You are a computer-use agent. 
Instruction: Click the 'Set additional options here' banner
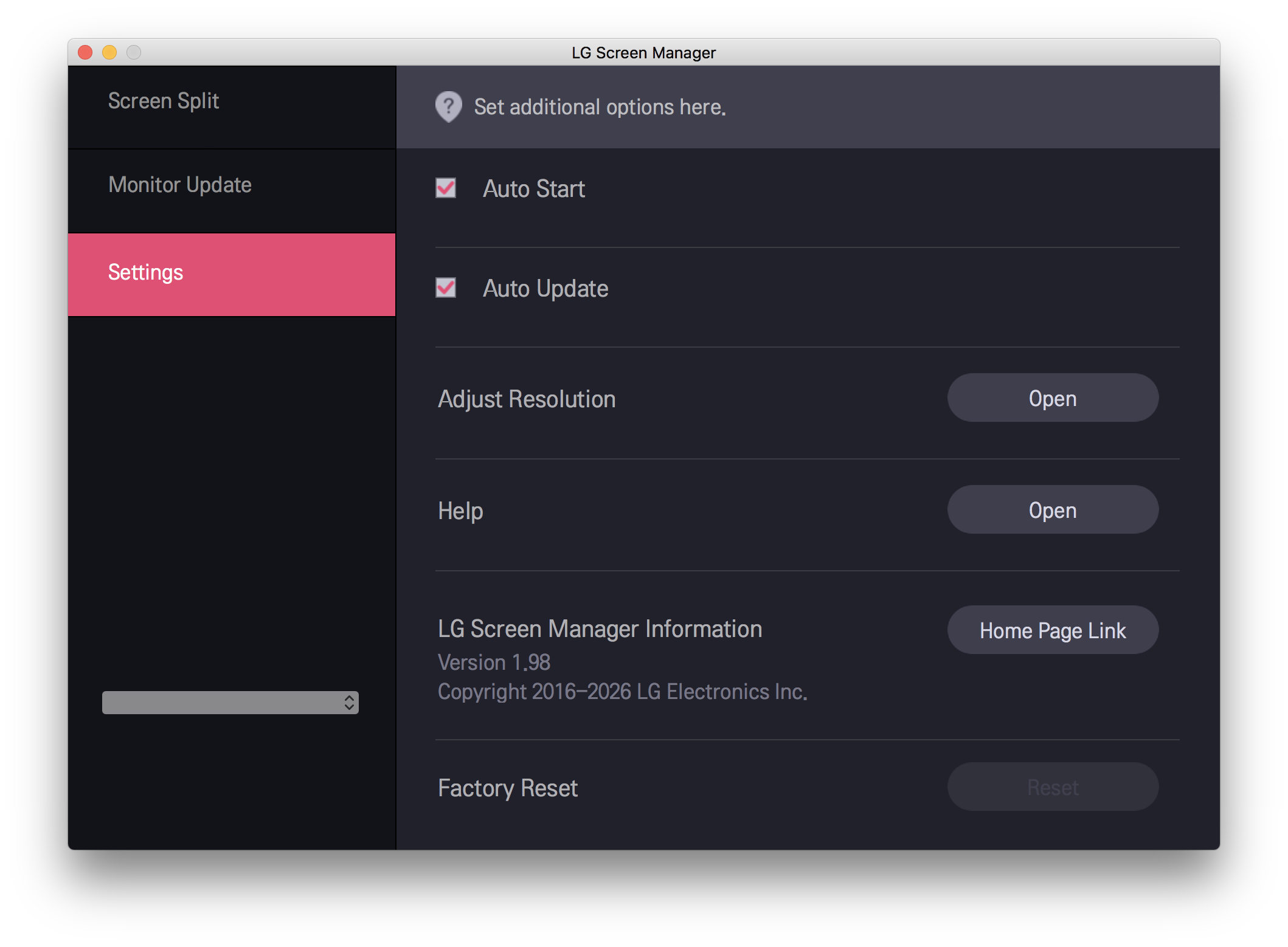600,107
